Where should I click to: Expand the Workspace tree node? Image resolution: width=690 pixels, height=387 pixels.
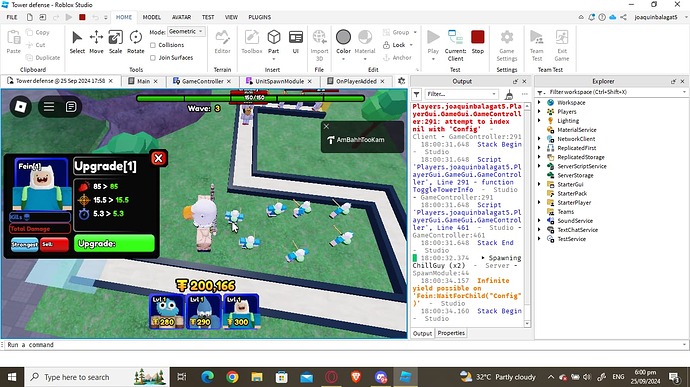(x=540, y=102)
